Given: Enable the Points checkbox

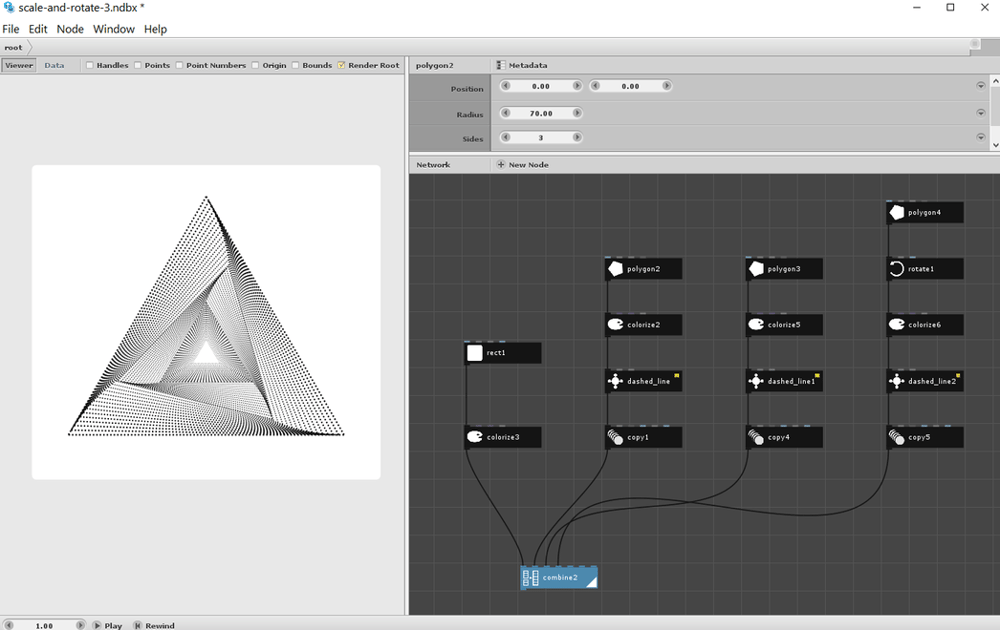Looking at the screenshot, I should coord(138,65).
